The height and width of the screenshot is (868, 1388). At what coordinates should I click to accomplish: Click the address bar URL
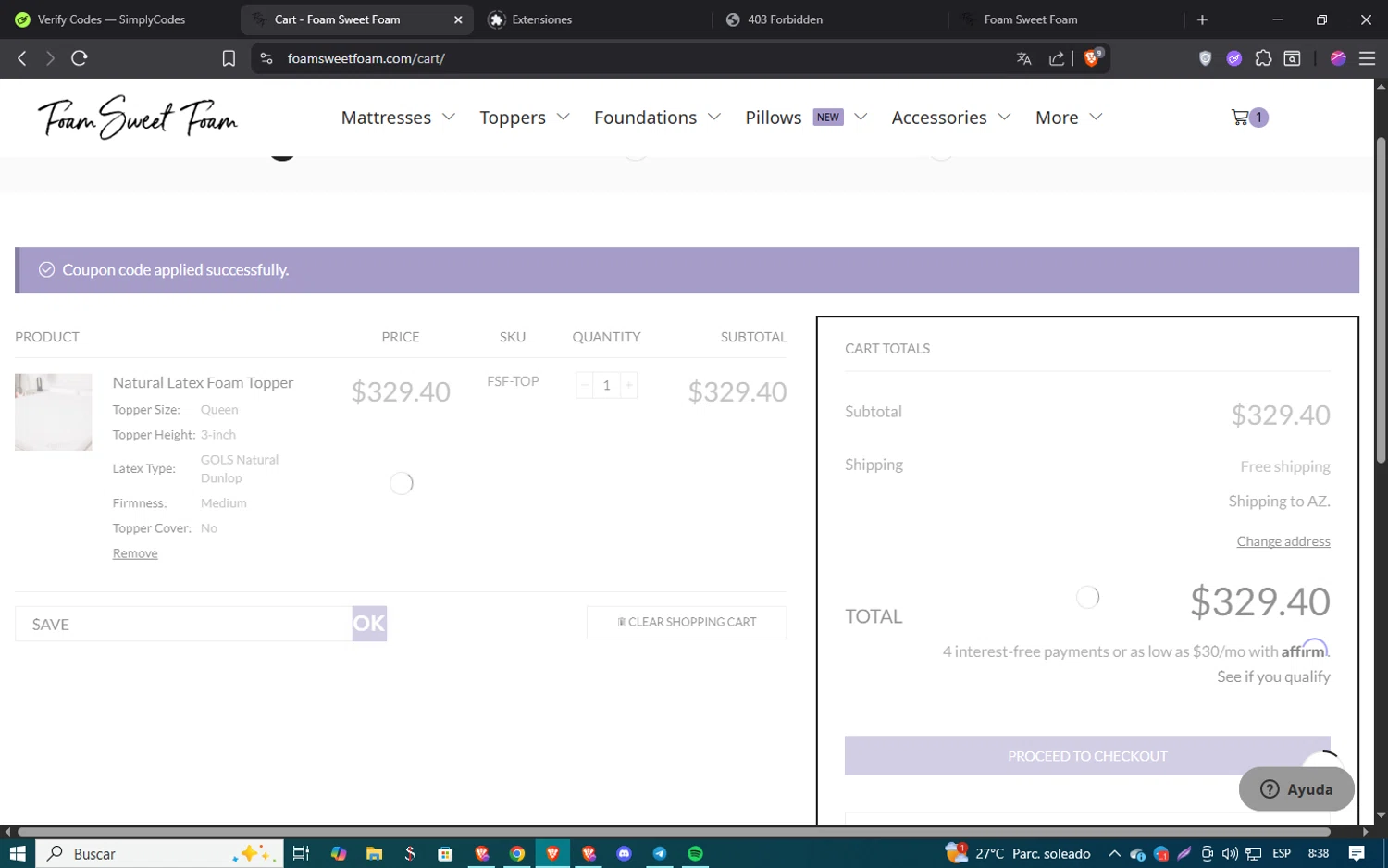pos(366,58)
